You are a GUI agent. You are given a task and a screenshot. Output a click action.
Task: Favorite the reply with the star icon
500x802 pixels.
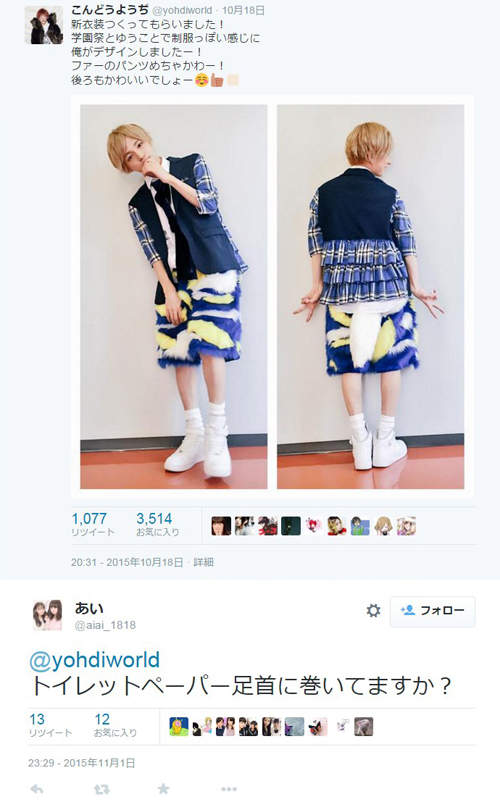pos(164,789)
